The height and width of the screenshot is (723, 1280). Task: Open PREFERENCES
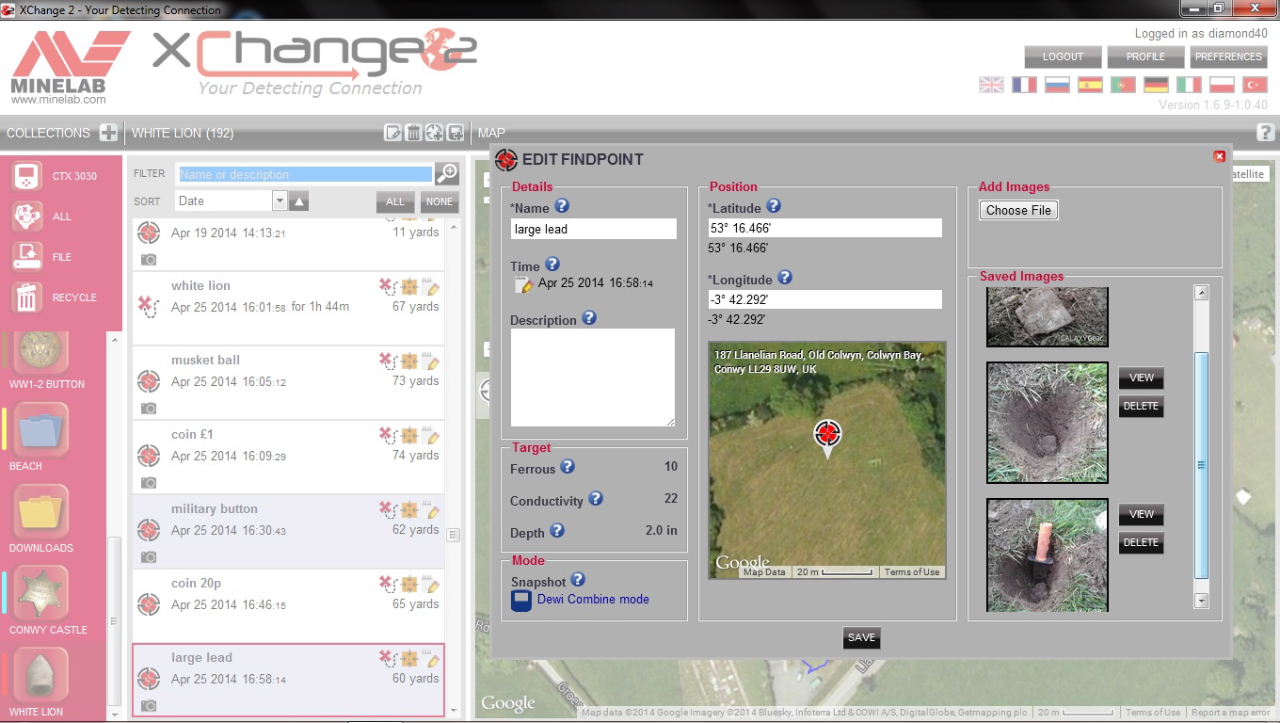pos(1229,57)
